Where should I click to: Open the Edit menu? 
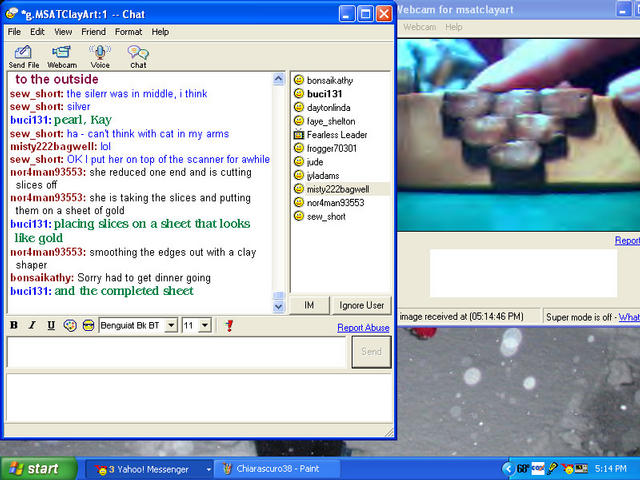(x=37, y=32)
